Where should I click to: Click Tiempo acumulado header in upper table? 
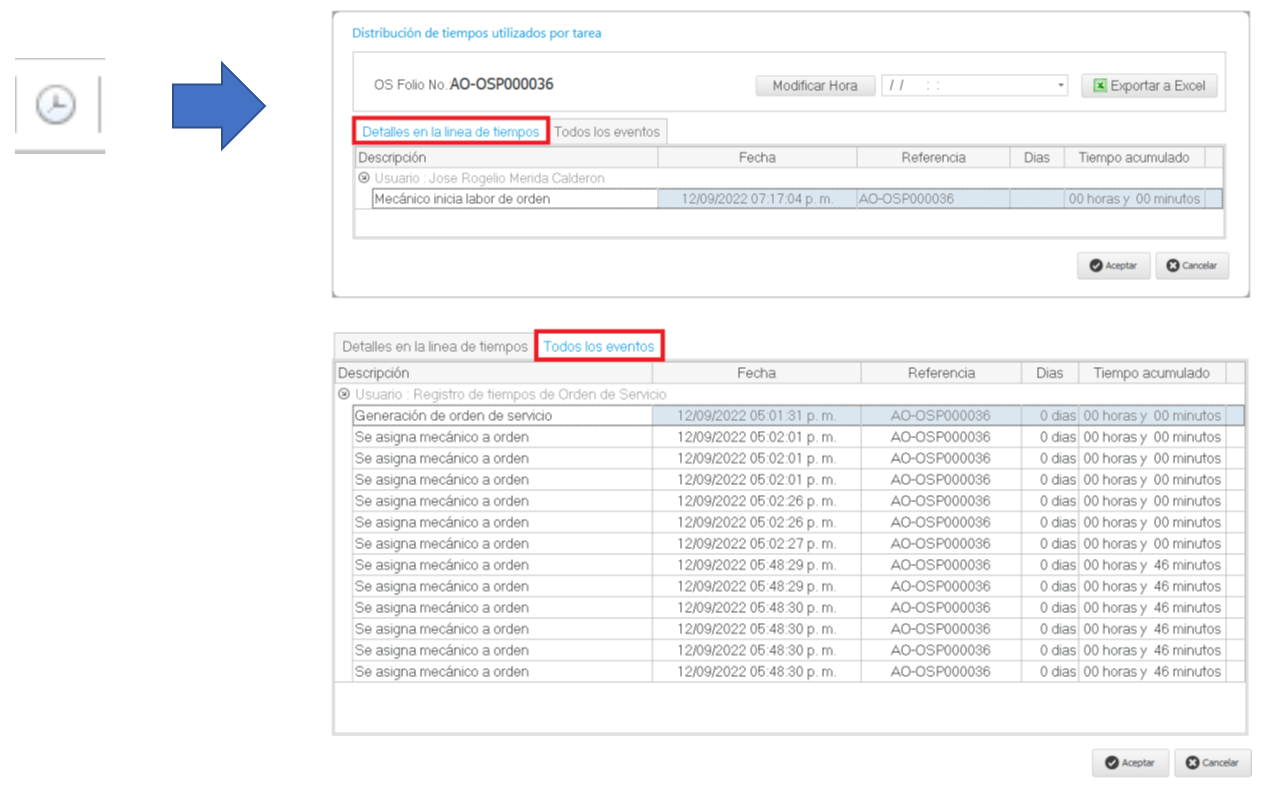(x=1134, y=157)
